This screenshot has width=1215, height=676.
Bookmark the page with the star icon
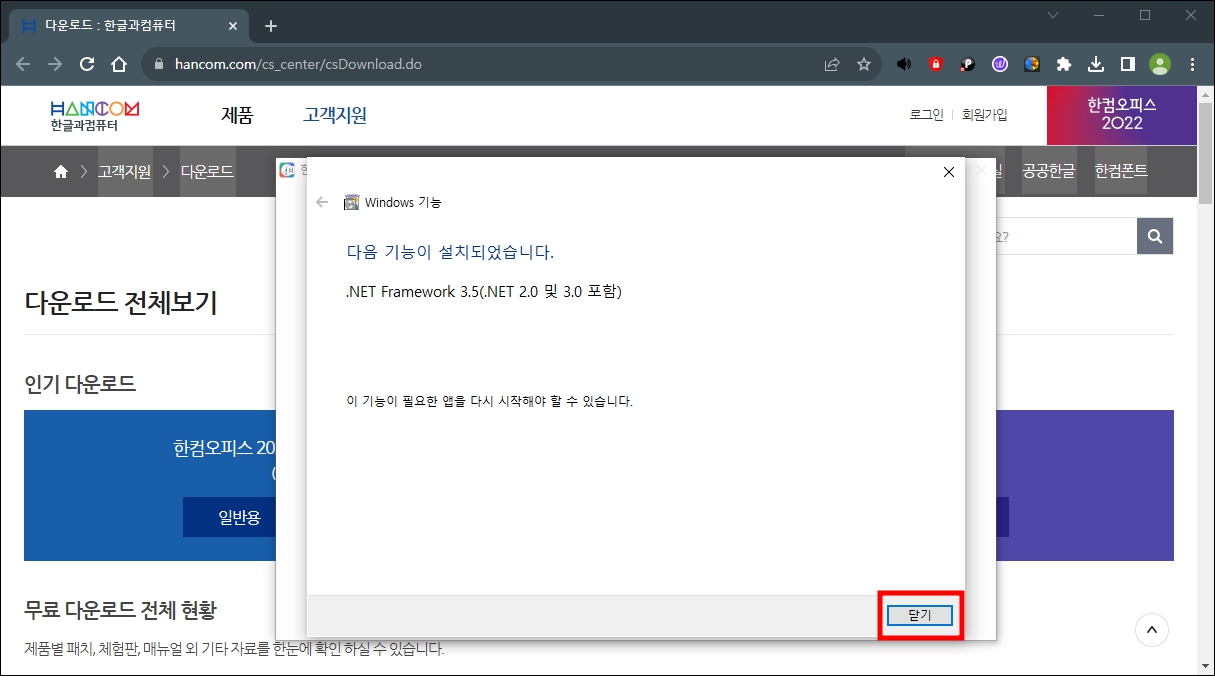863,64
